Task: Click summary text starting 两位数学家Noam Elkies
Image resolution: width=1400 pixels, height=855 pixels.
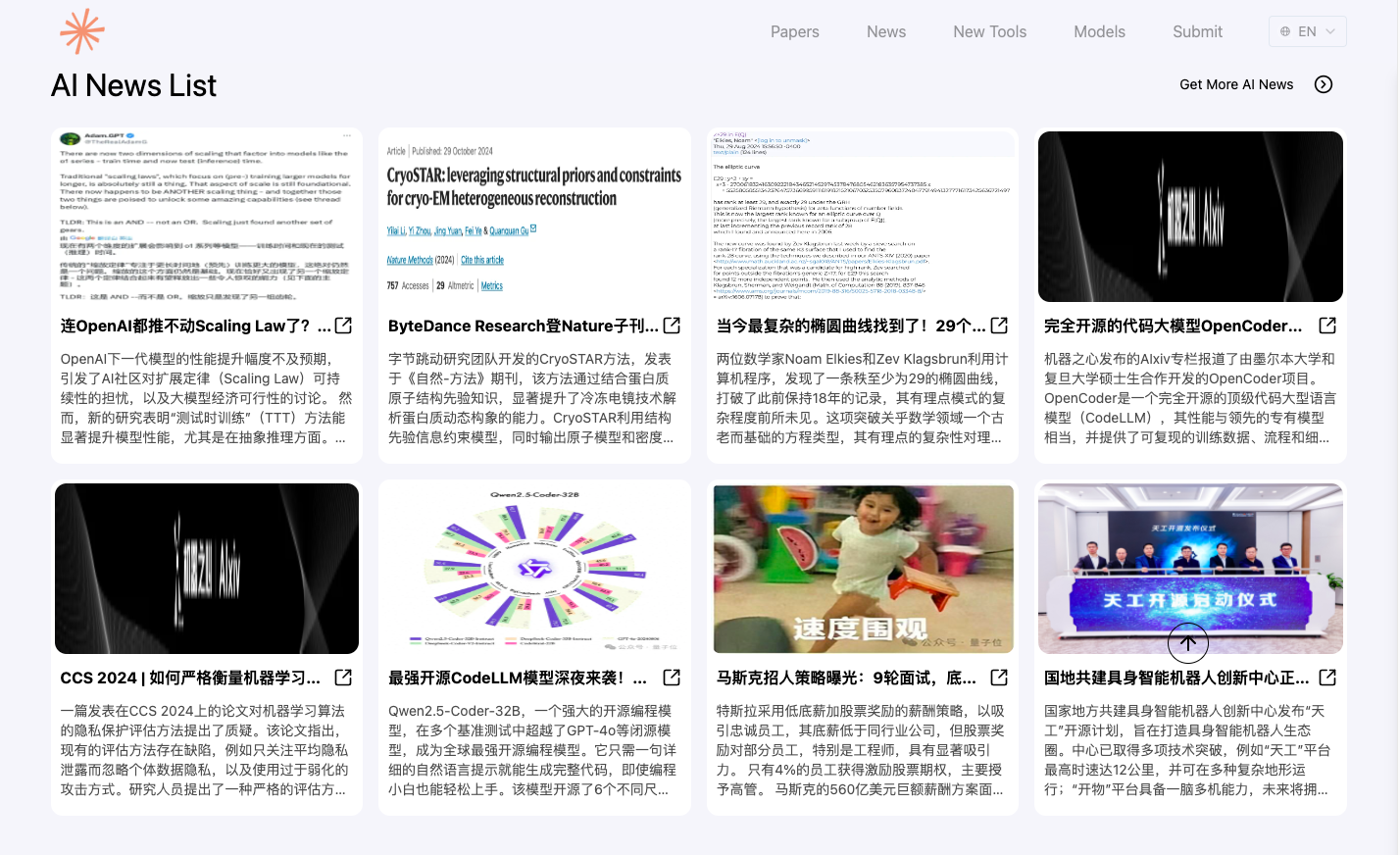Action: click(x=862, y=398)
